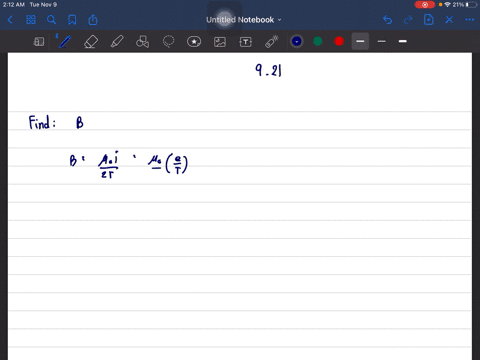This screenshot has width=480, height=360.
Task: Undo the last stroke
Action: click(x=387, y=20)
